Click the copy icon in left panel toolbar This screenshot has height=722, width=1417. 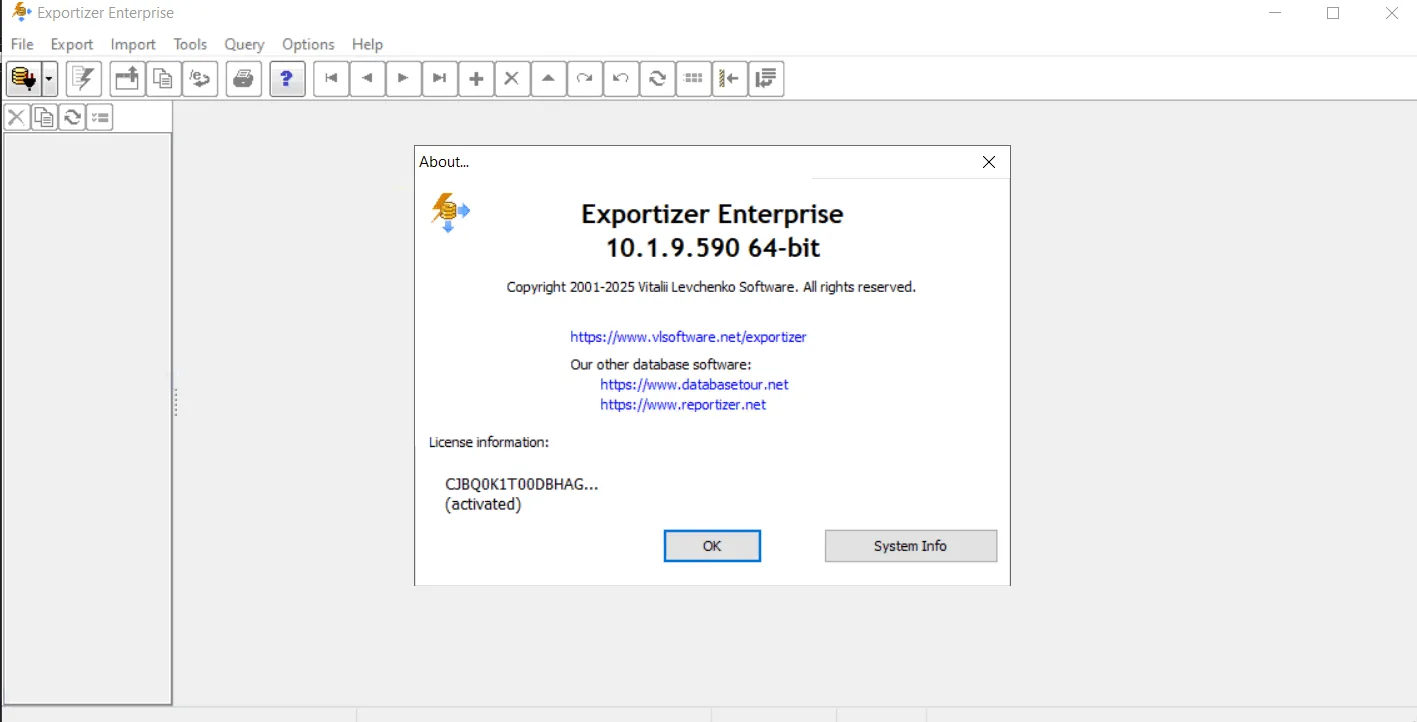coord(44,117)
